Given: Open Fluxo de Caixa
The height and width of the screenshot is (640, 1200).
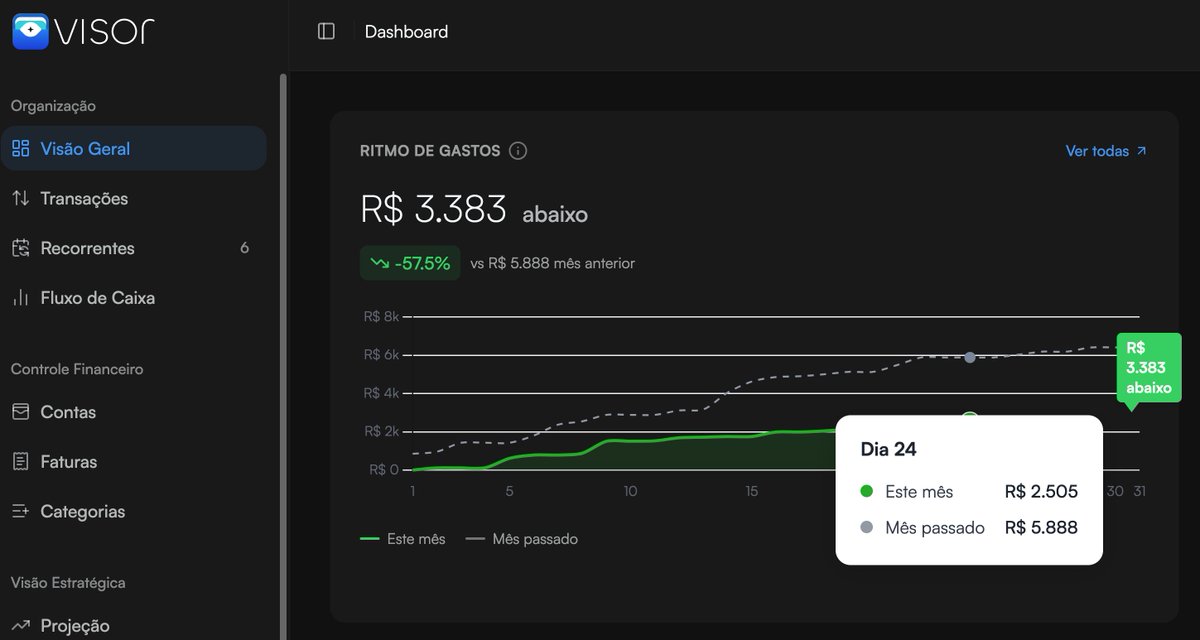Looking at the screenshot, I should (134, 298).
